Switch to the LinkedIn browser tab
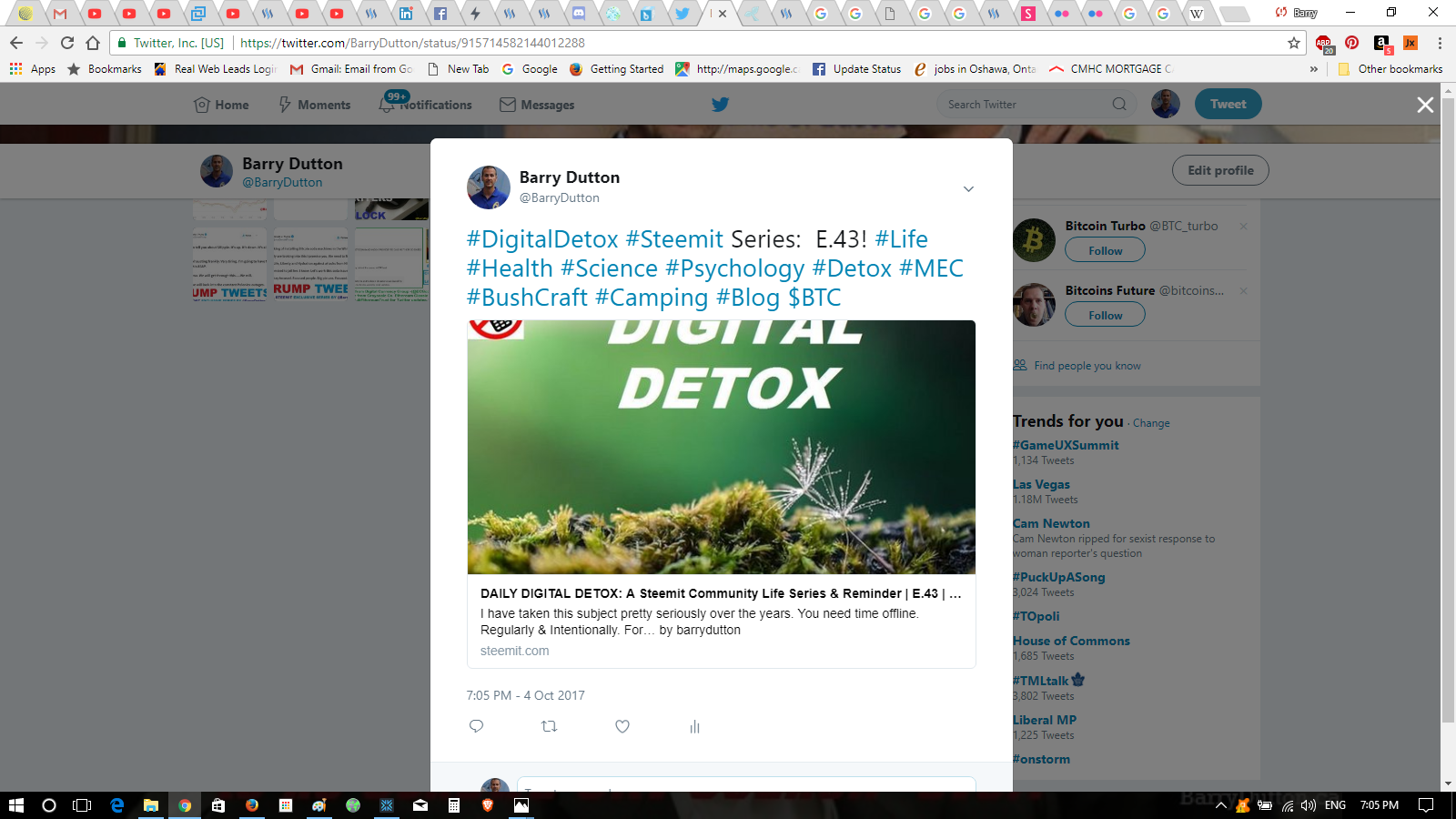The width and height of the screenshot is (1456, 819). (406, 14)
